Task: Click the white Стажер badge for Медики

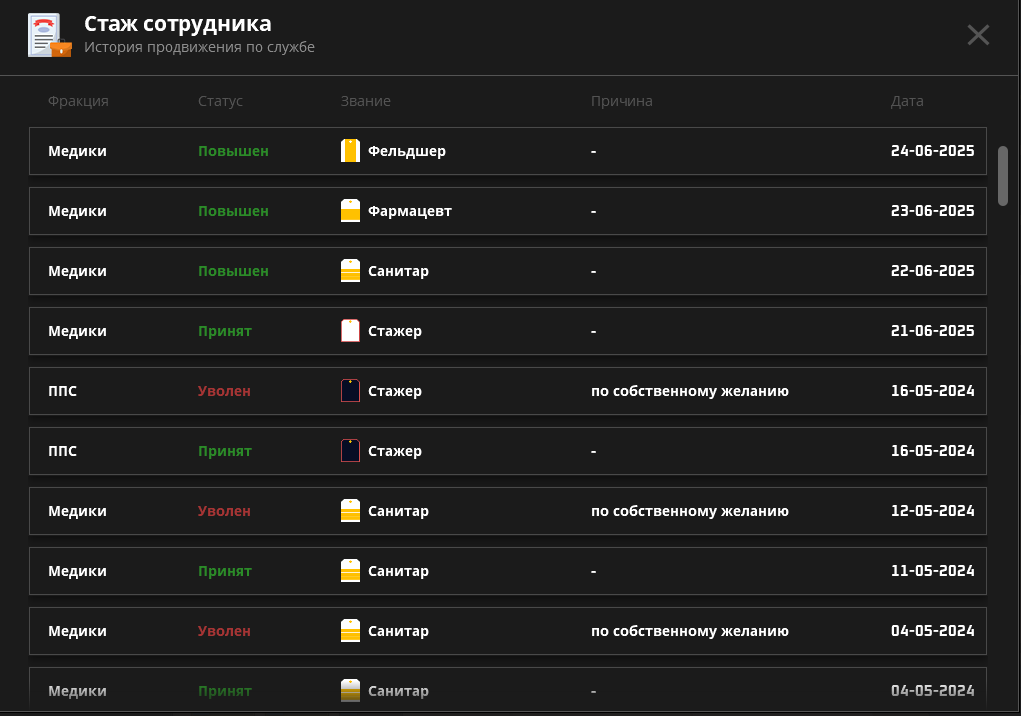Action: click(x=350, y=331)
